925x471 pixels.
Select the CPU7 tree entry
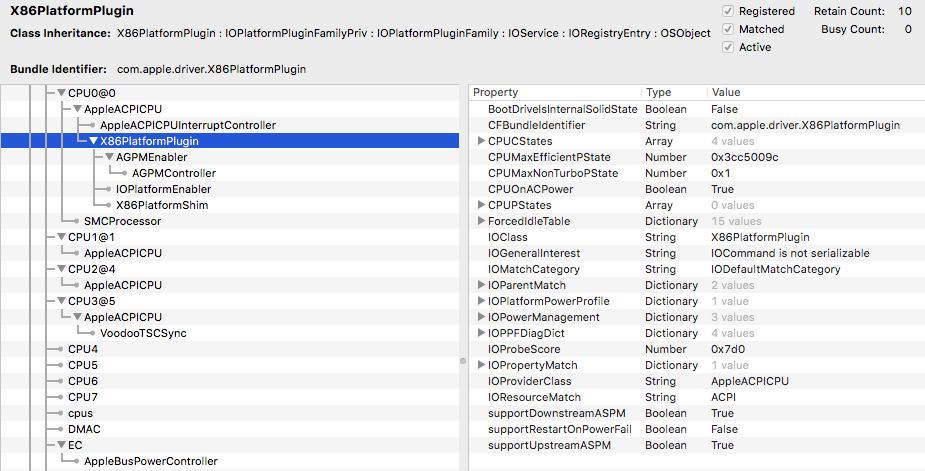point(83,397)
